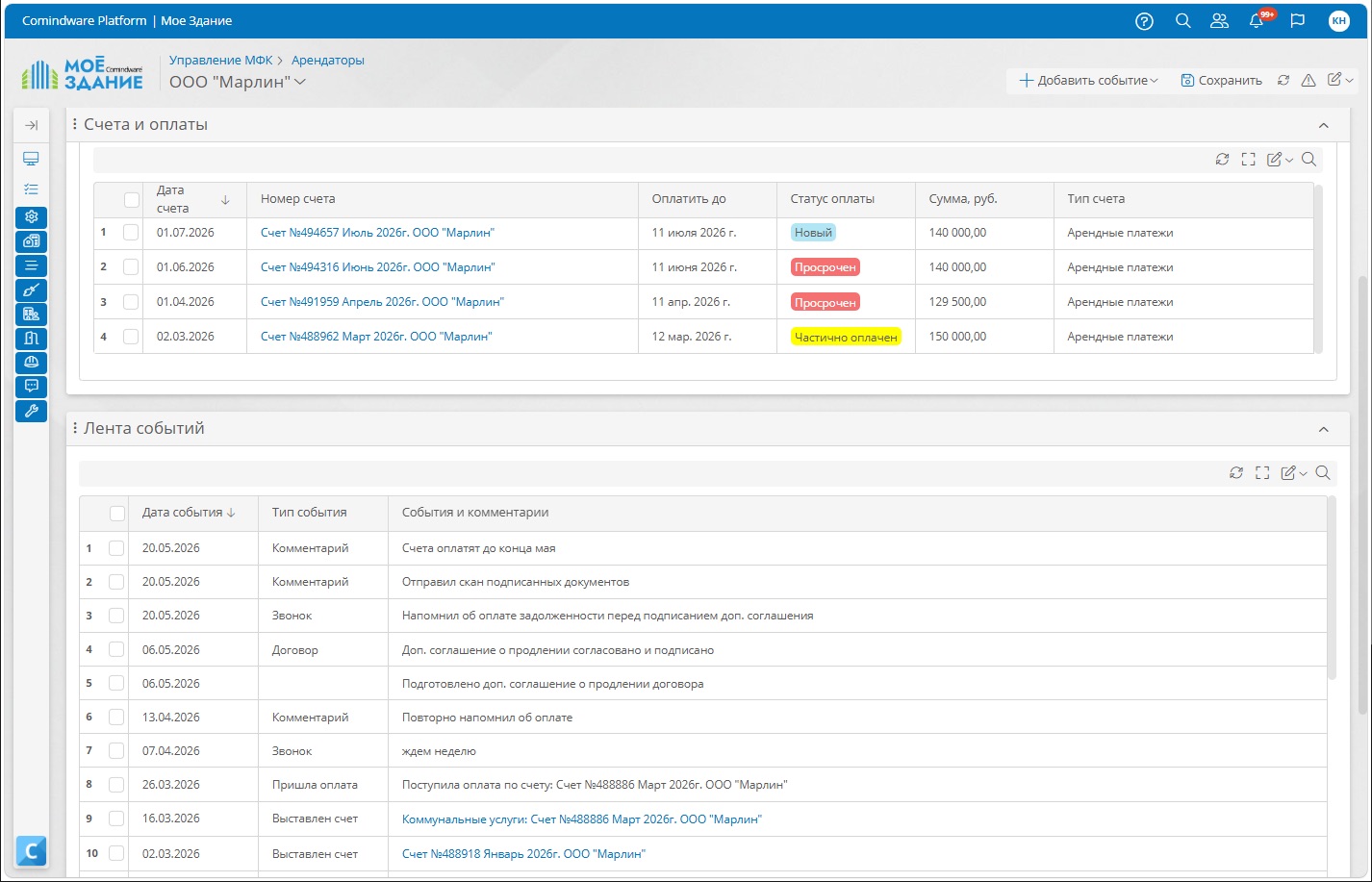Image resolution: width=1372 pixels, height=882 pixels.
Task: Navigate to Управление МФК breadcrumb
Action: [221, 60]
